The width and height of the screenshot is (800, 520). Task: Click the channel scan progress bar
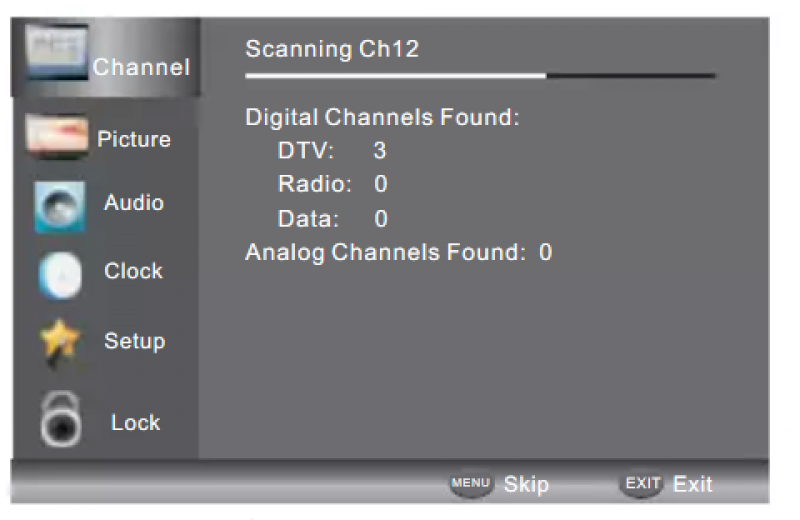(x=480, y=76)
